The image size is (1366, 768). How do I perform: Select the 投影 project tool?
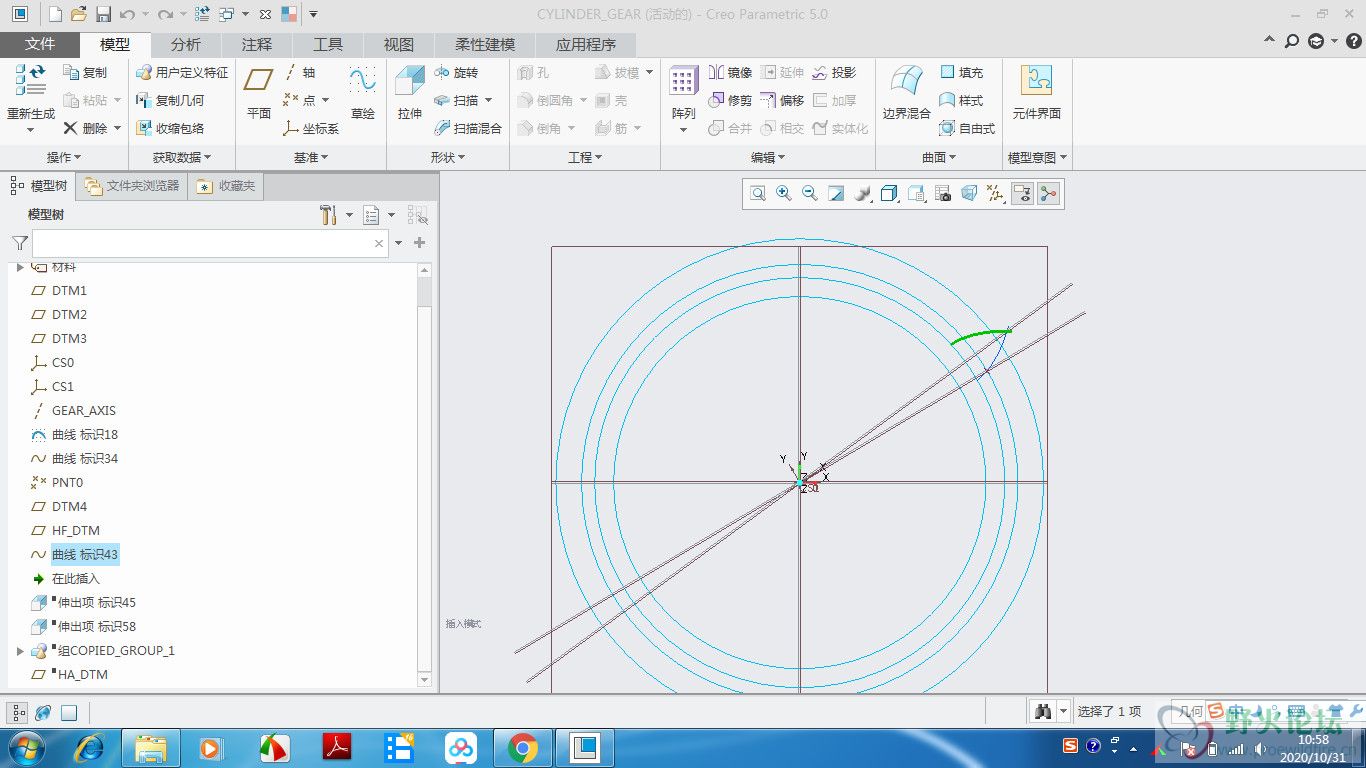pos(834,72)
